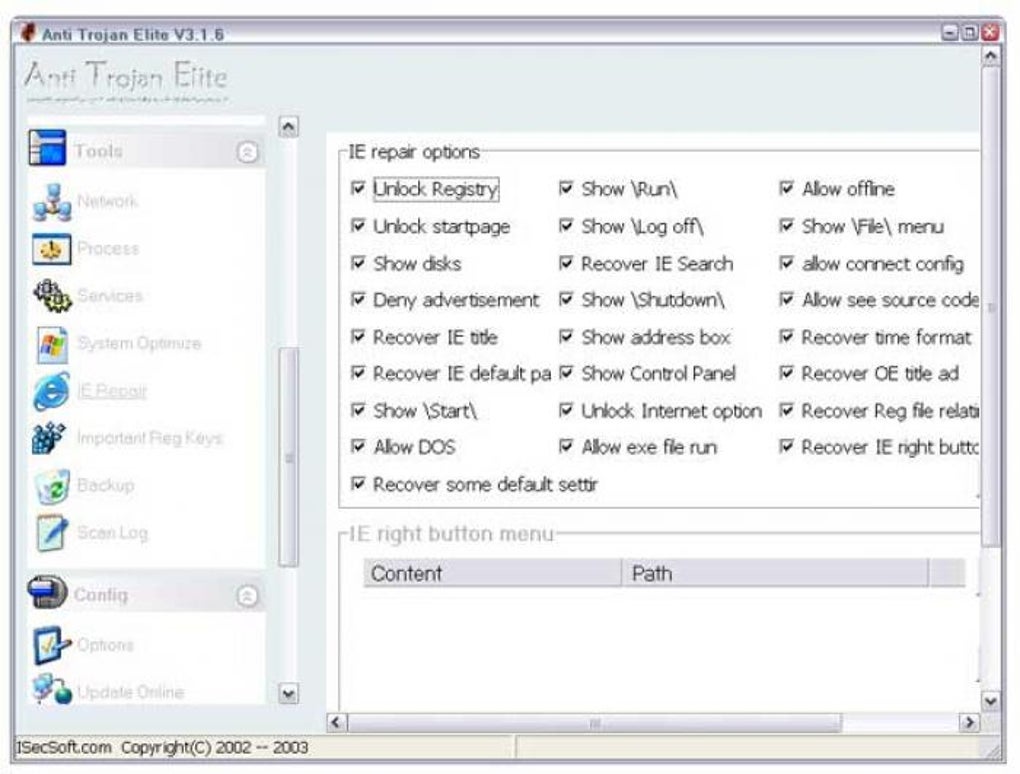Click the sidebar vertical scrollbar thumb

[x=288, y=457]
